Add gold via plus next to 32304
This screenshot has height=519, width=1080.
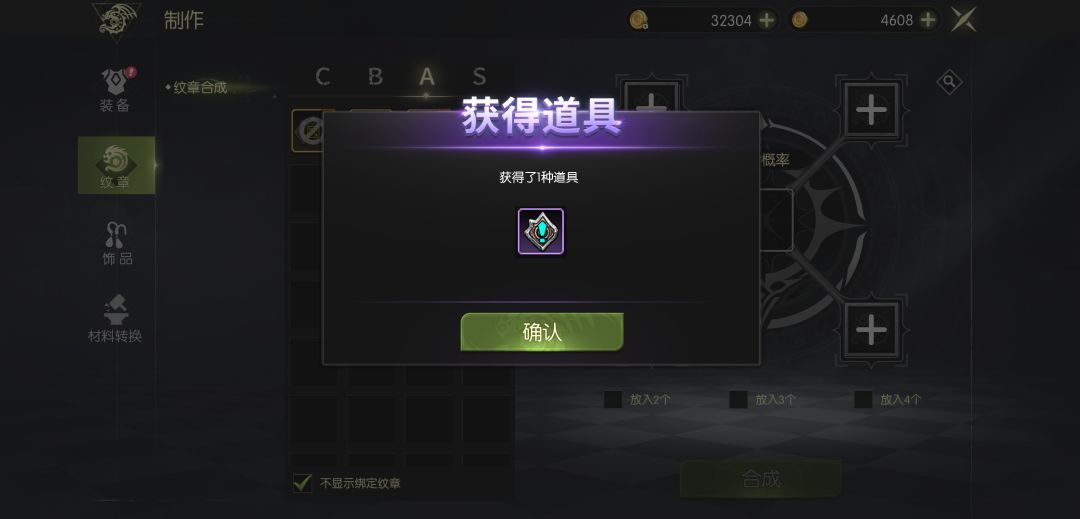(x=767, y=20)
